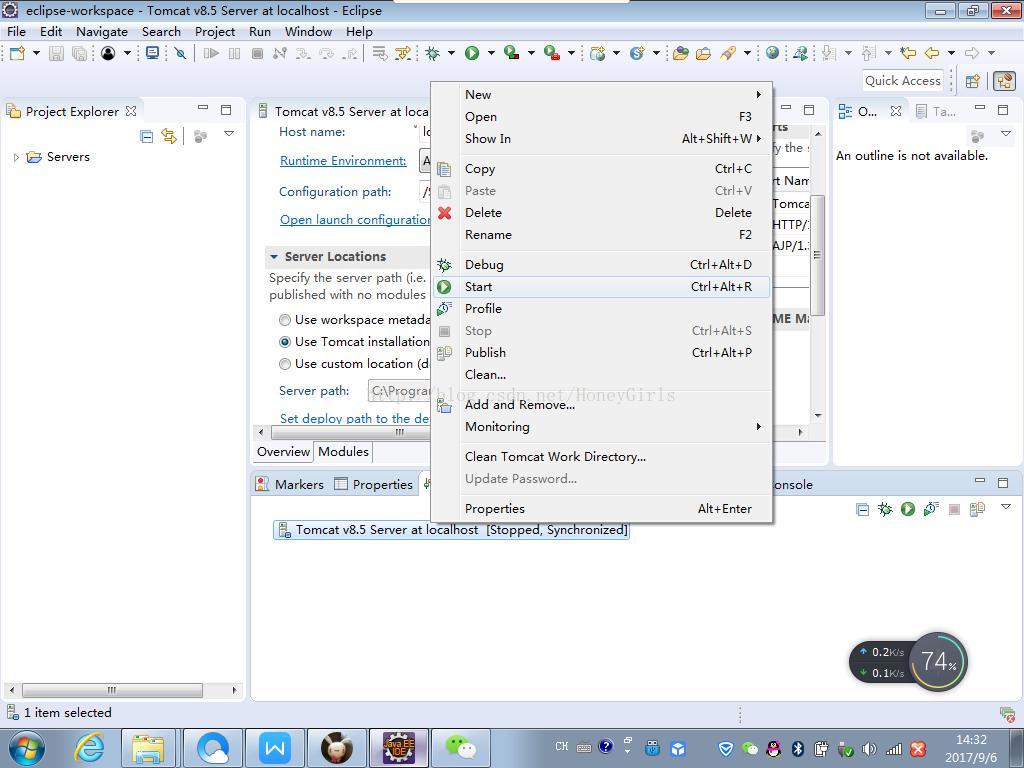
Task: Choose Debug from the context menu
Action: (x=601, y=264)
